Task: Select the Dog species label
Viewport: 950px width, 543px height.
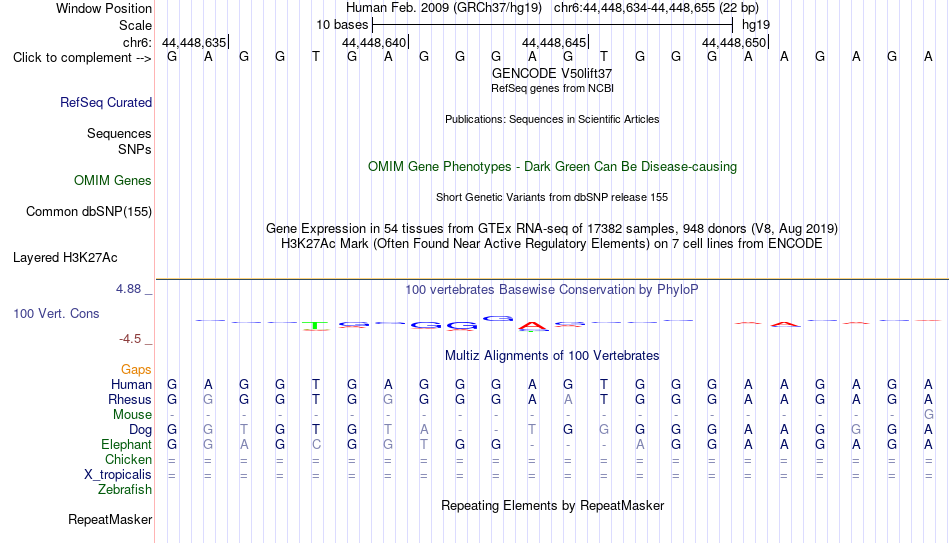Action: click(140, 430)
